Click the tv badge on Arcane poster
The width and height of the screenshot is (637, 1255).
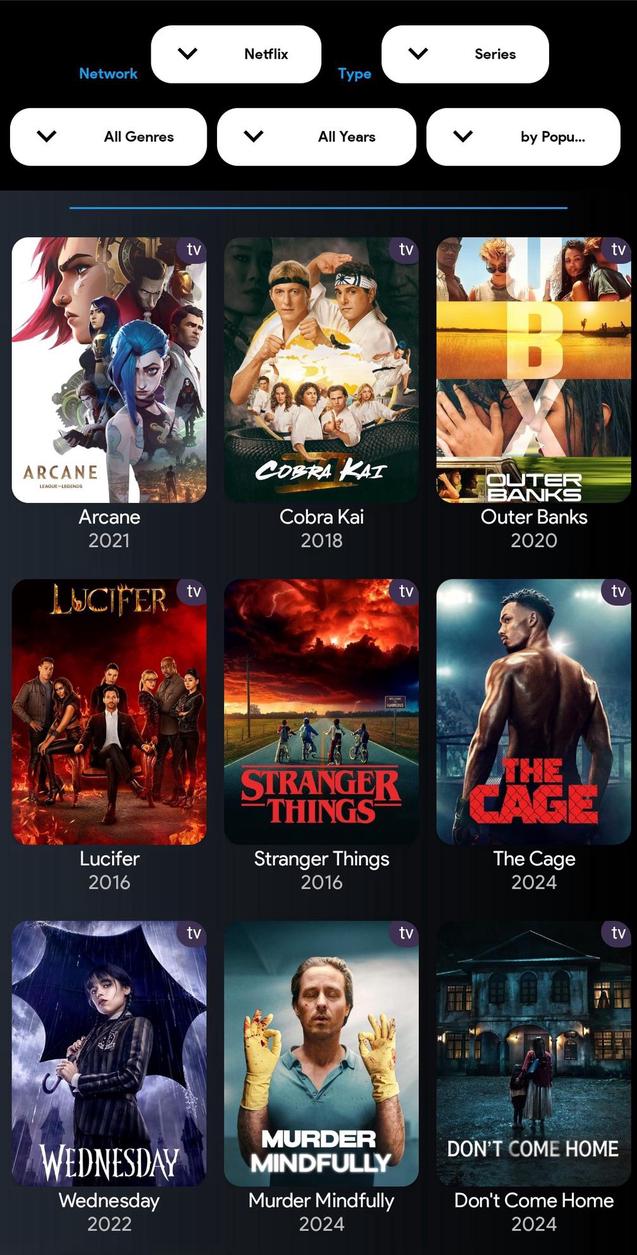[193, 250]
